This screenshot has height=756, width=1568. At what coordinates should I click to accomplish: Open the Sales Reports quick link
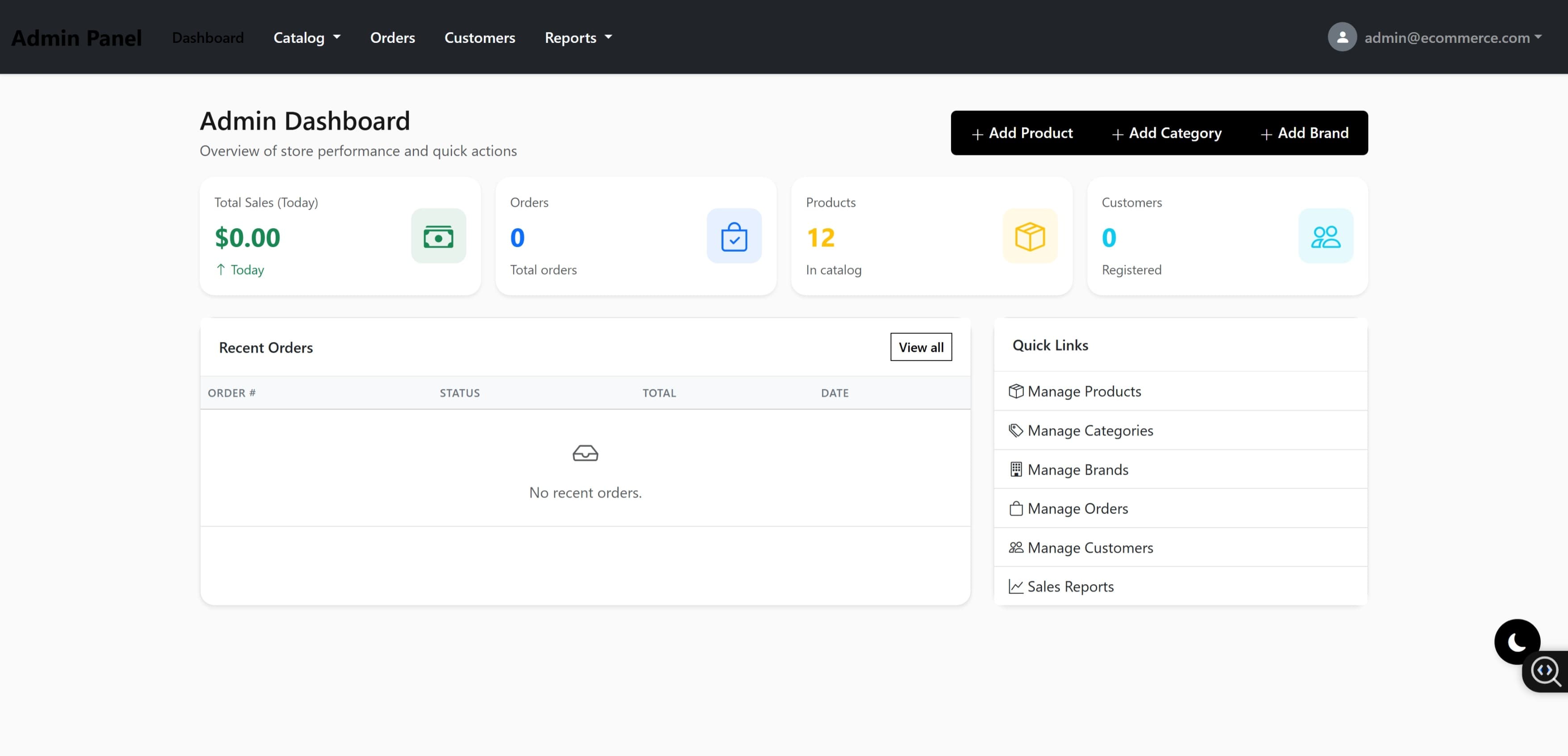coord(1180,586)
